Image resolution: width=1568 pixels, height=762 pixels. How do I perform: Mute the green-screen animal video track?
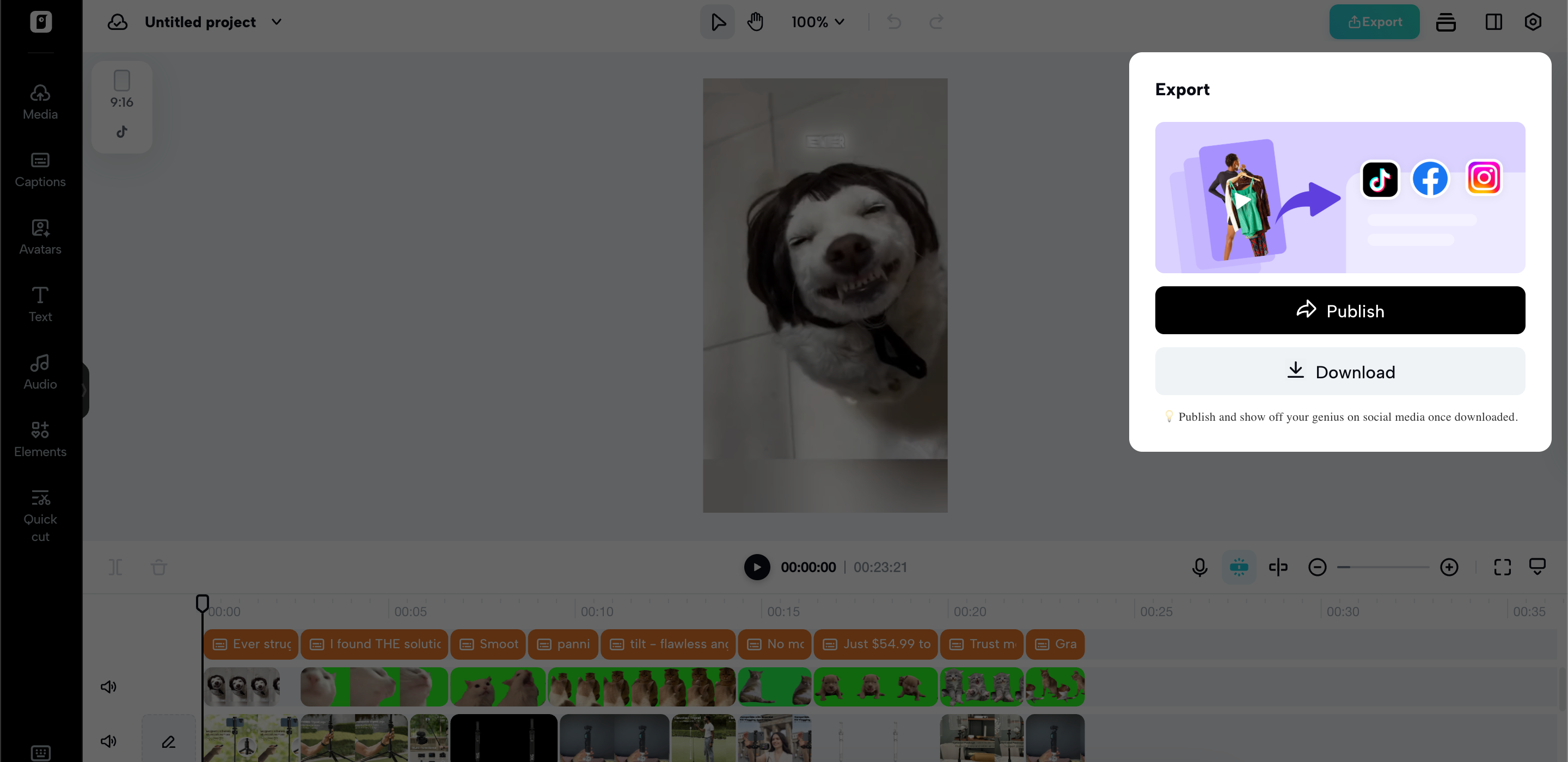(x=108, y=686)
